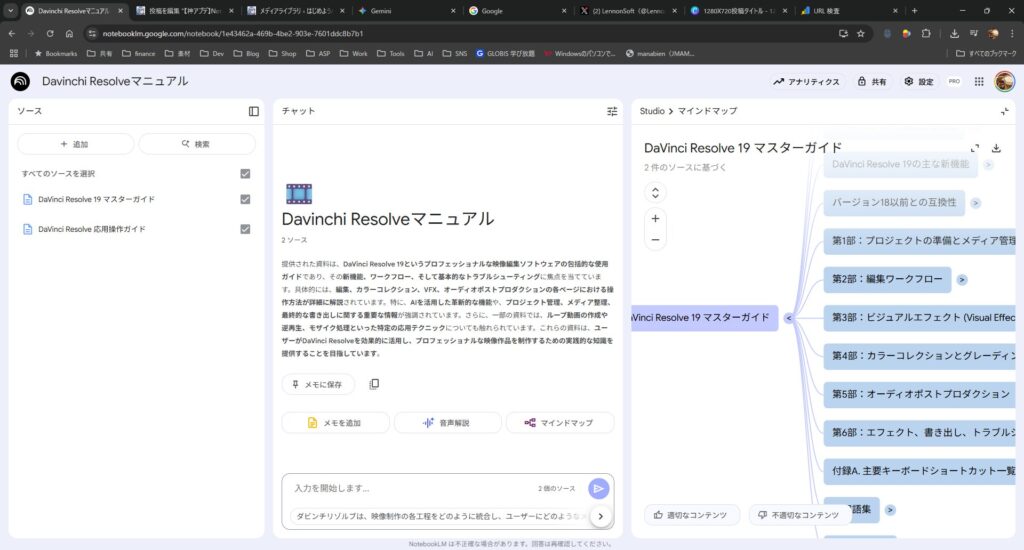Zoom out the mind map
This screenshot has width=1024, height=550.
point(655,240)
